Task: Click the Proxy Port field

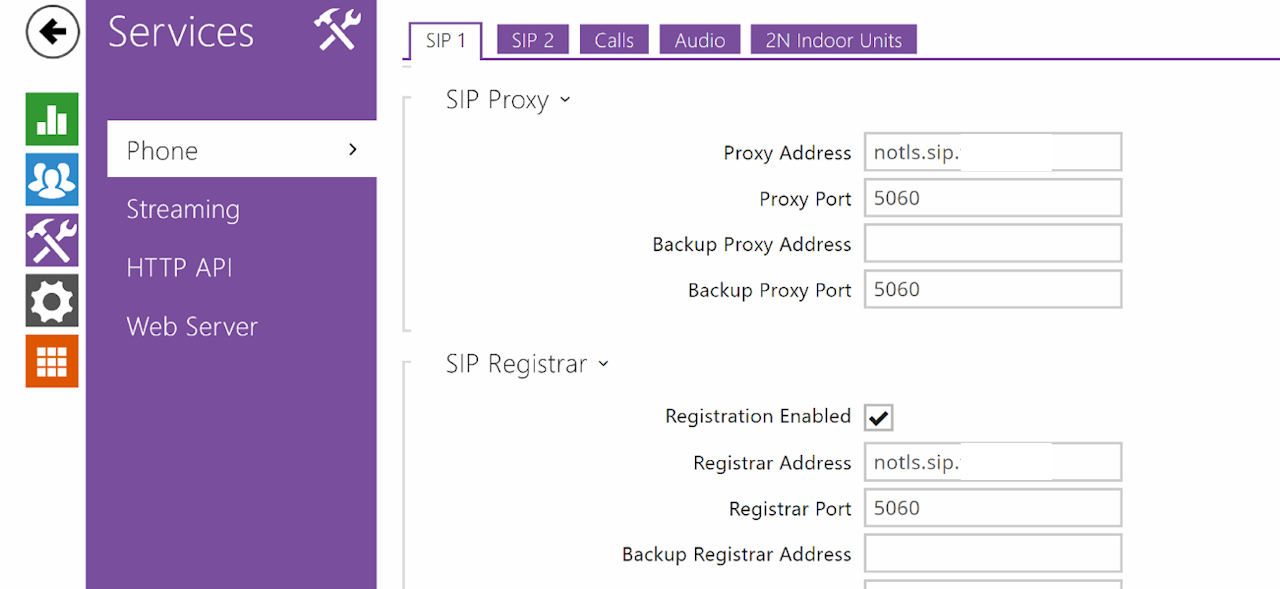Action: [x=992, y=198]
